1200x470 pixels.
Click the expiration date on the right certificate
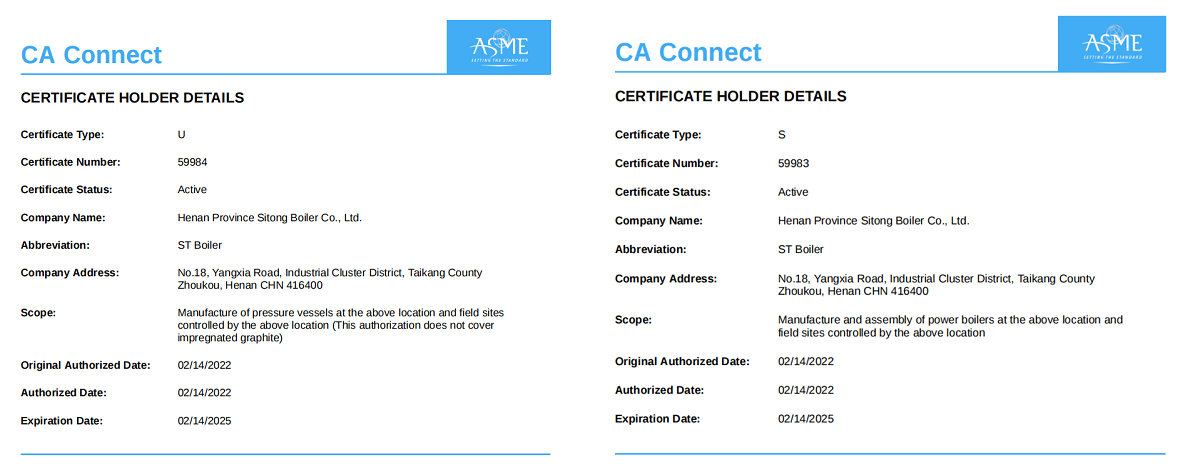[805, 419]
